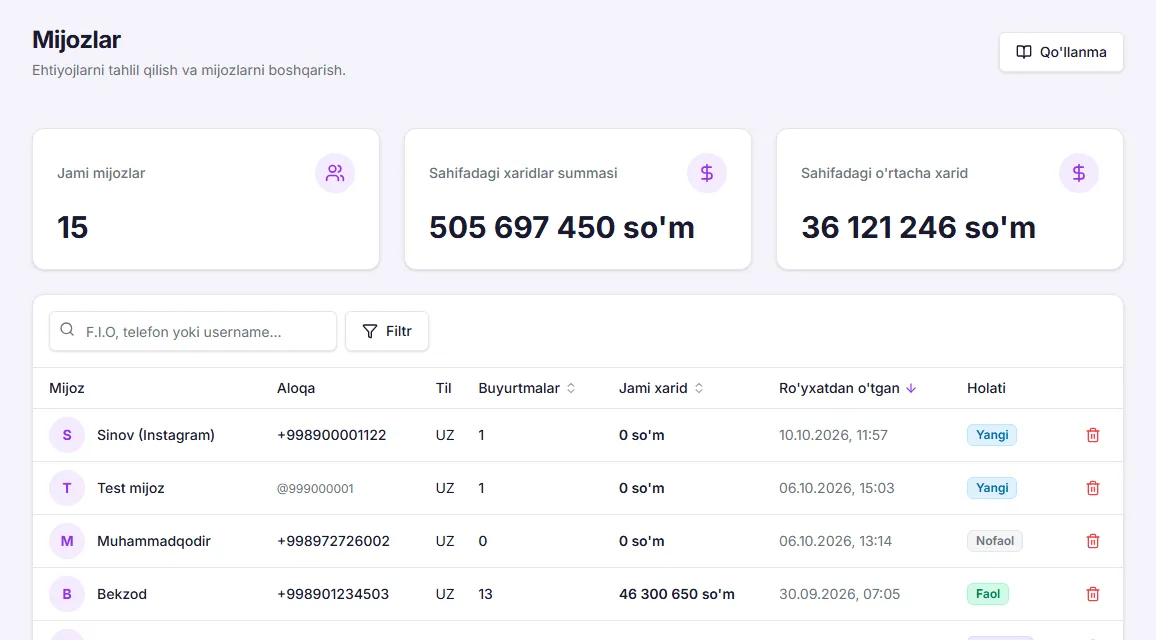Select customer name Test mijoz
Image resolution: width=1156 pixels, height=640 pixels.
130,488
